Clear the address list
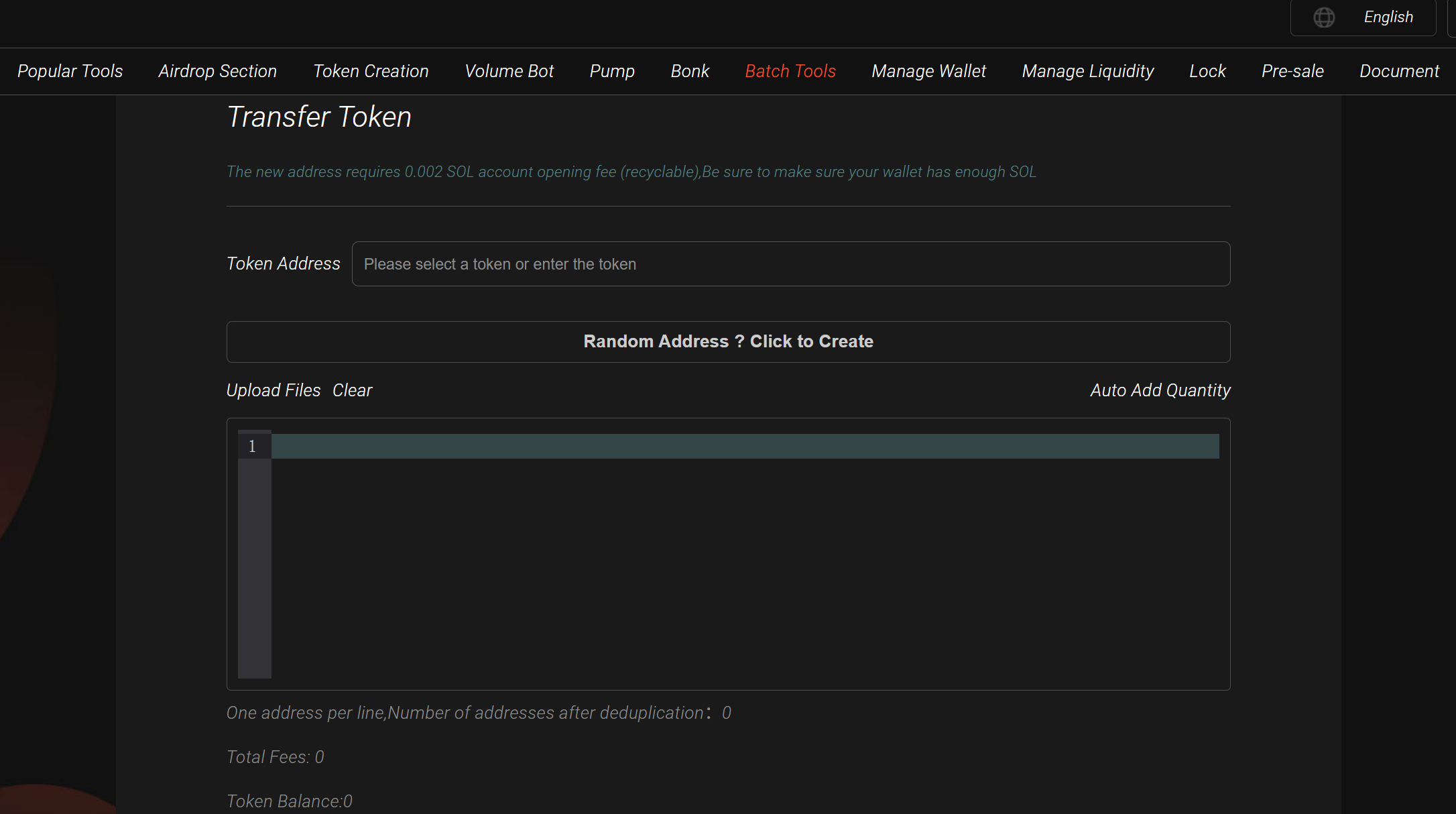This screenshot has height=814, width=1456. 352,390
